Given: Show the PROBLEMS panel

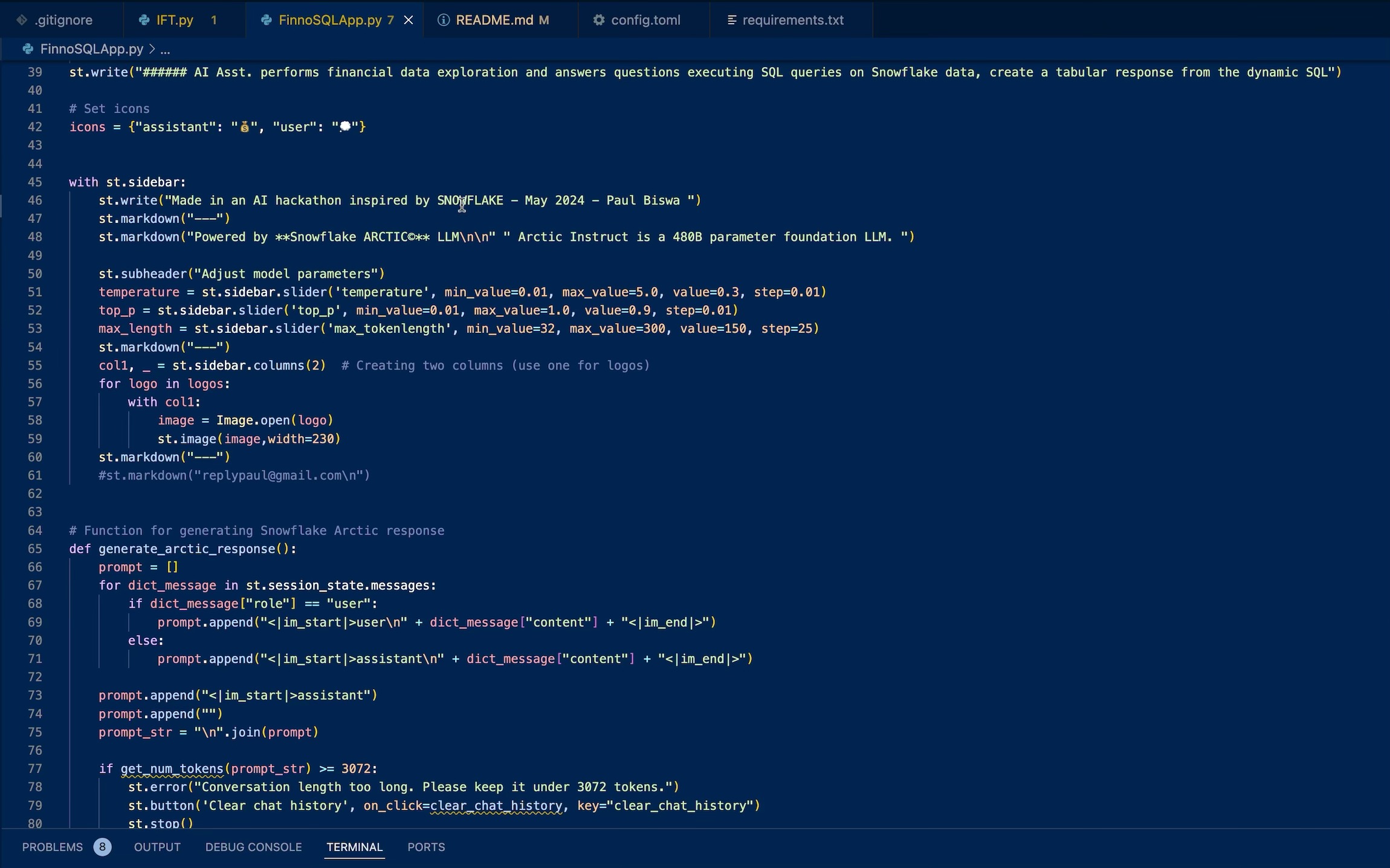Looking at the screenshot, I should [x=53, y=847].
